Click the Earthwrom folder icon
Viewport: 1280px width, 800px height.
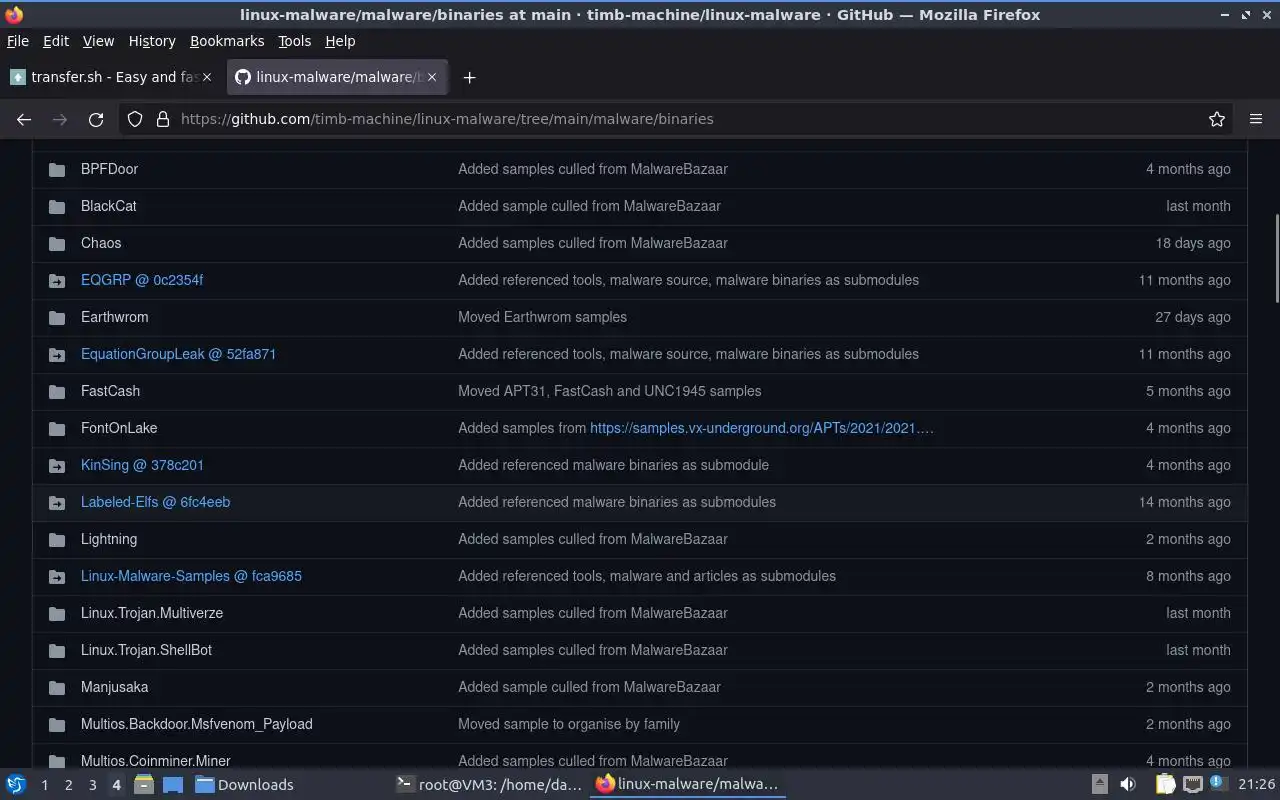[x=57, y=317]
